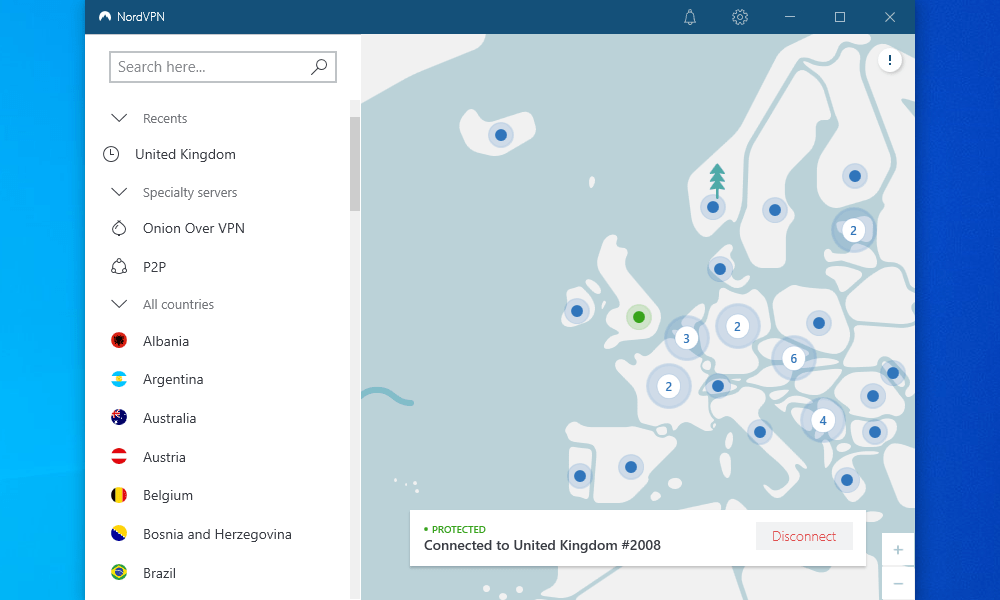This screenshot has height=600, width=1000.
Task: Click the Bosnia and Herzegovina flag icon
Action: click(119, 534)
